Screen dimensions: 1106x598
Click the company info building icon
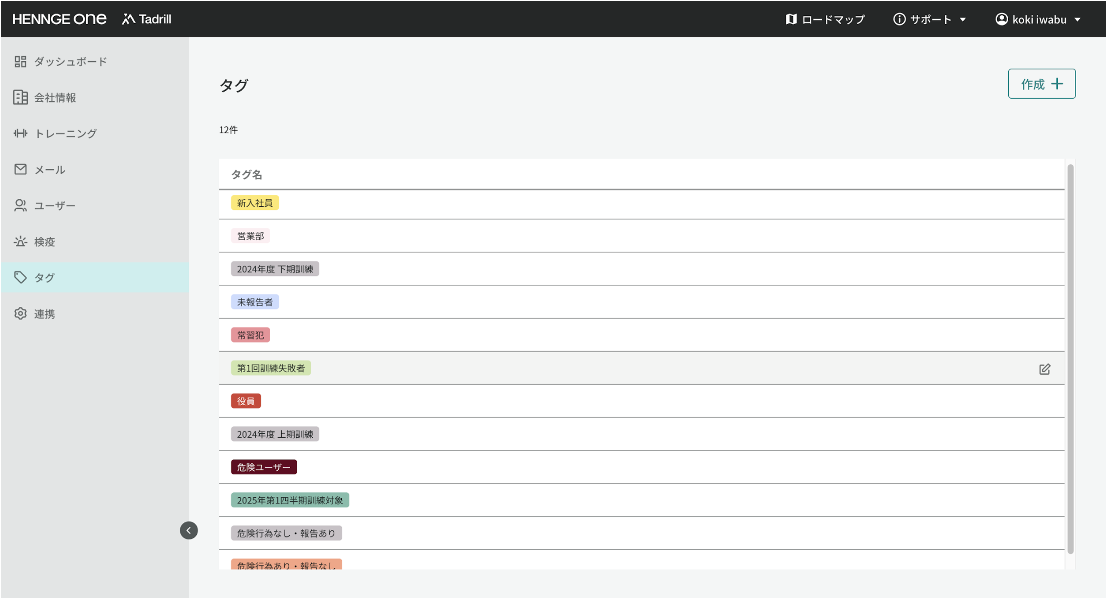[20, 98]
